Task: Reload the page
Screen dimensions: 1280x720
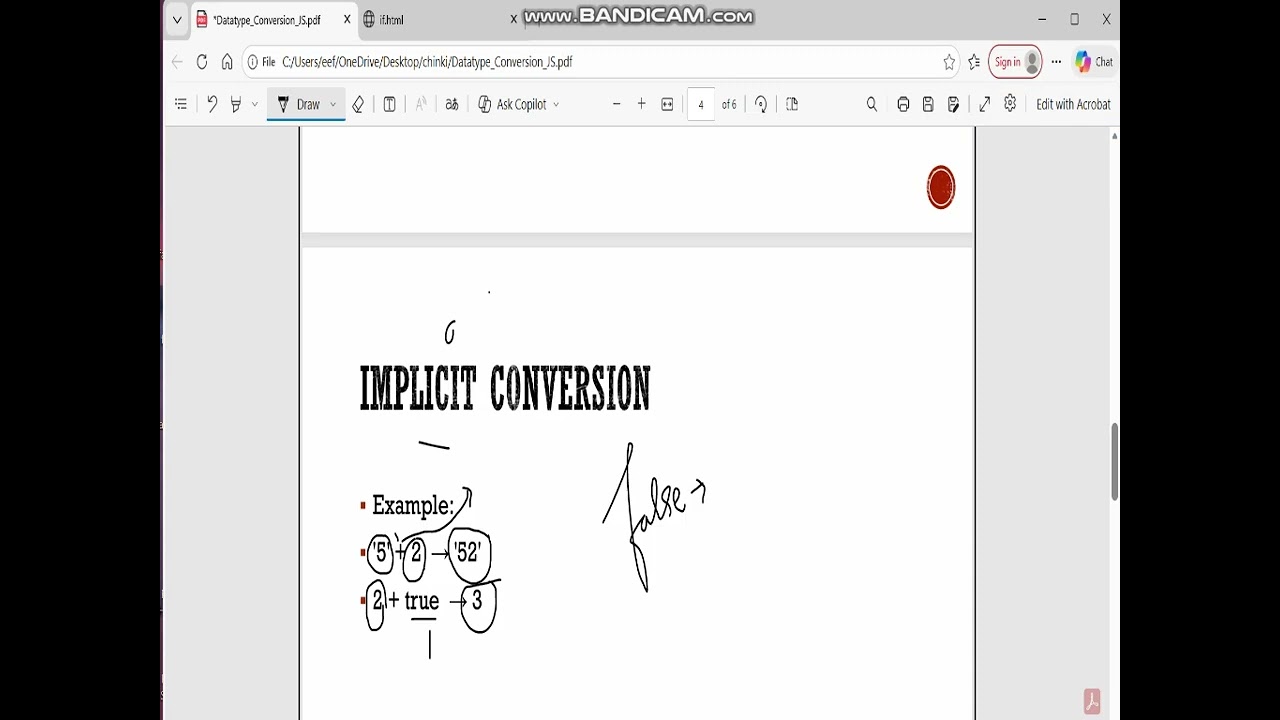Action: pos(202,62)
